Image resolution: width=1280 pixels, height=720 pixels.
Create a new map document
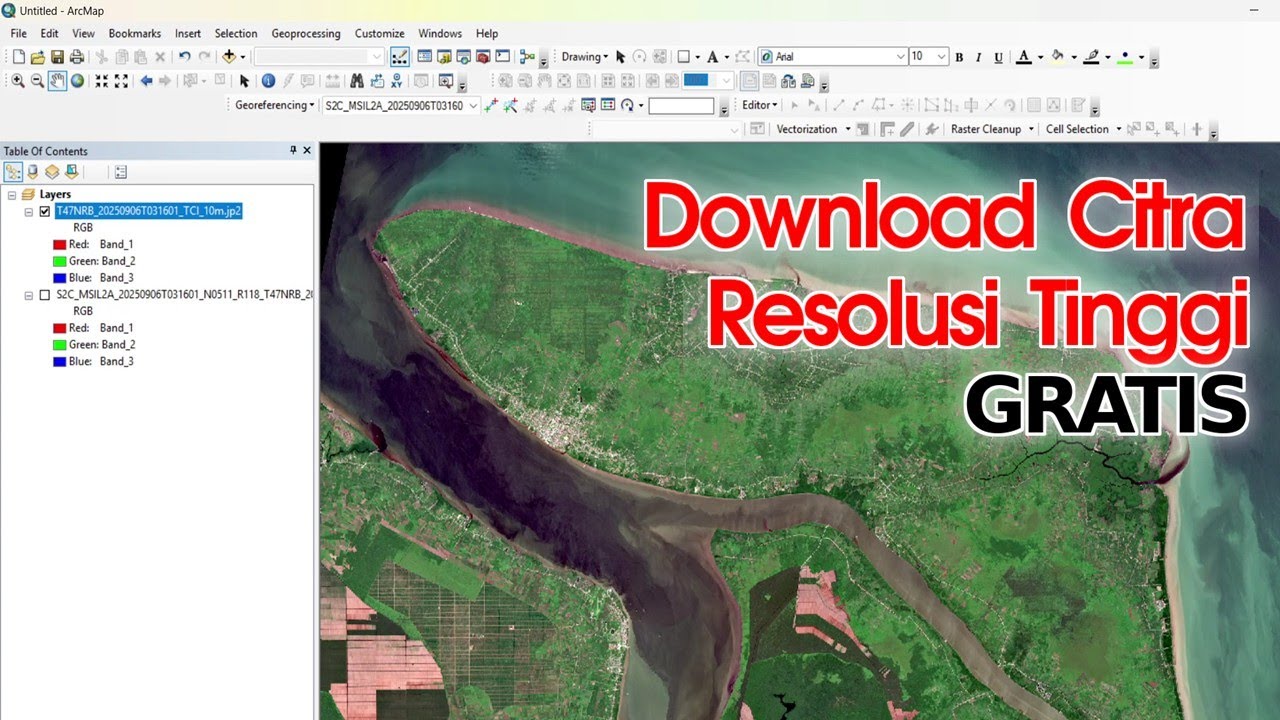pyautogui.click(x=18, y=57)
